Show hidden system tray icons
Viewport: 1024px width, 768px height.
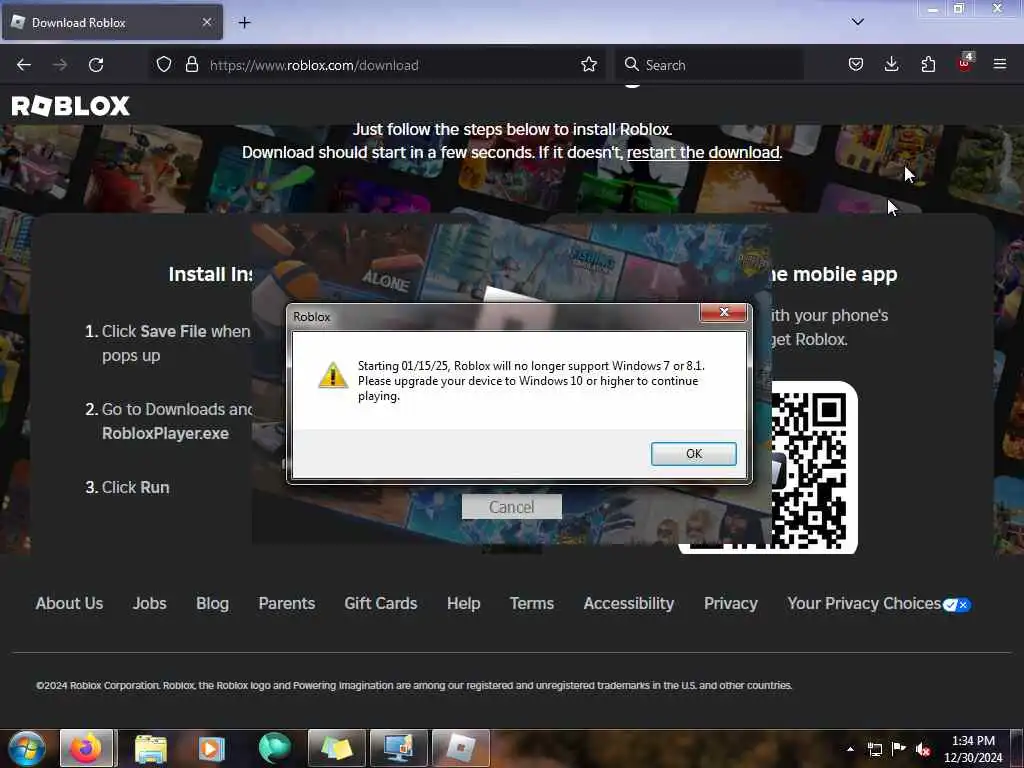(x=850, y=749)
